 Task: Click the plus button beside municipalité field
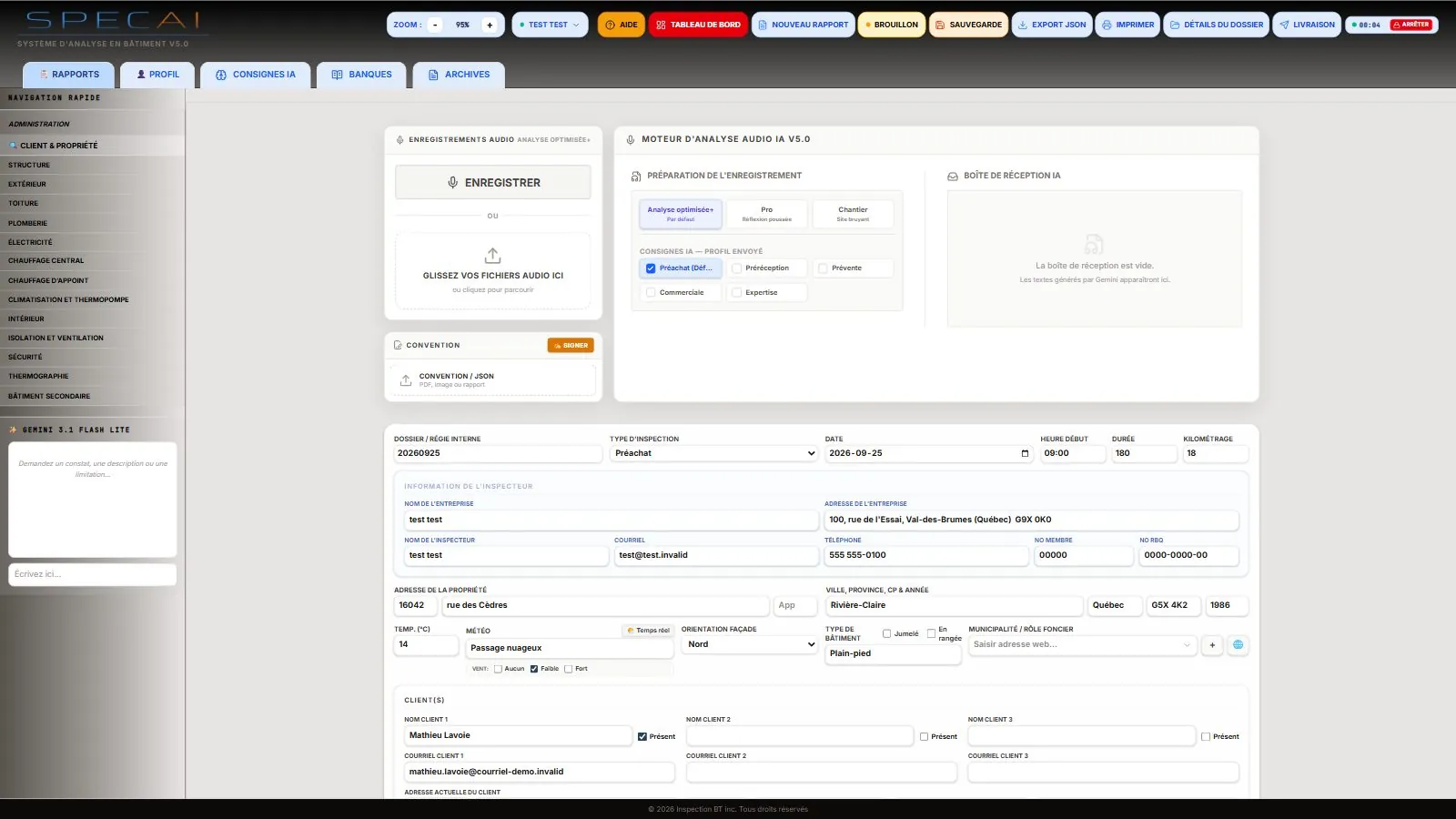pos(1212,644)
